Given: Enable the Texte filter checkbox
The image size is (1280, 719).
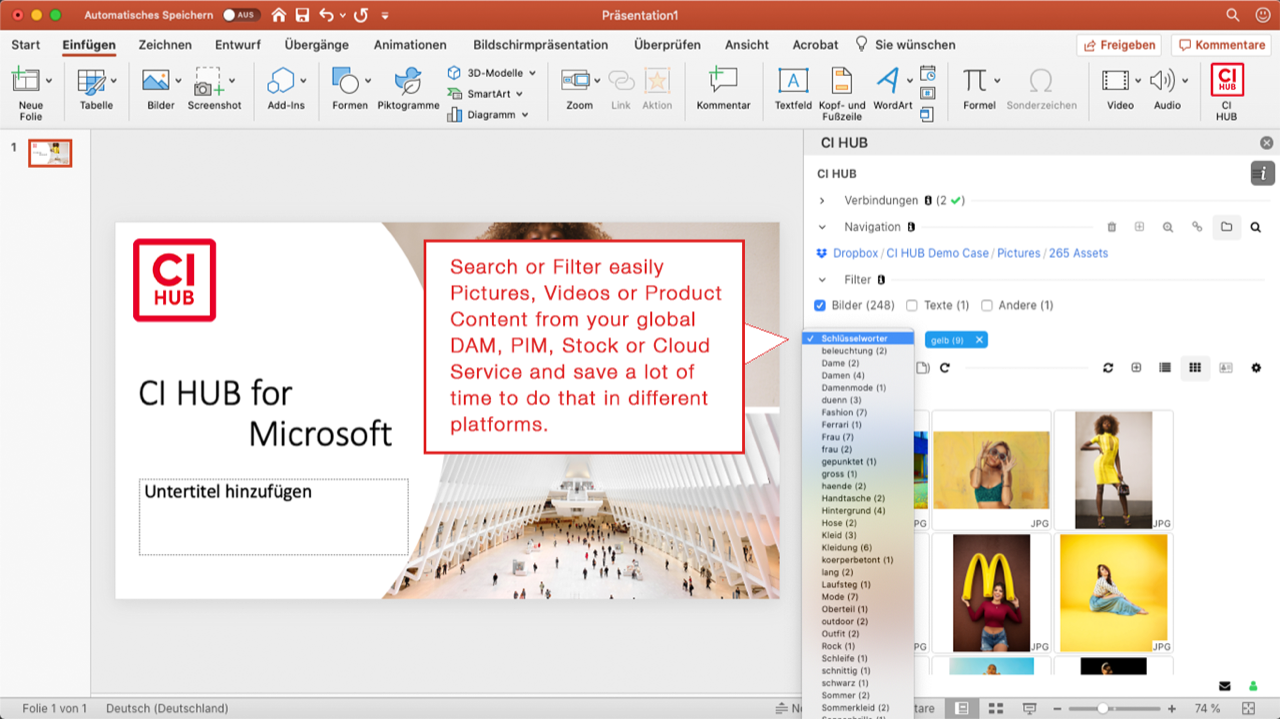Looking at the screenshot, I should tap(912, 305).
